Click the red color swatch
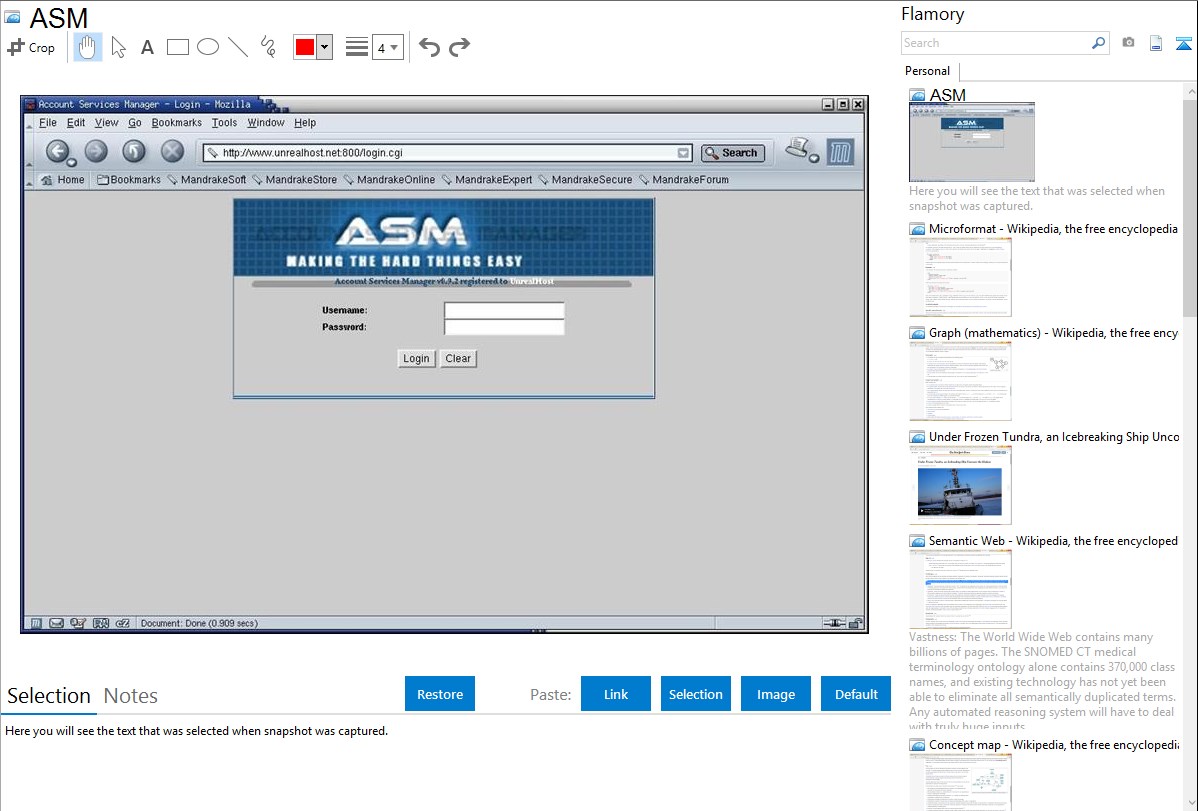 tap(304, 47)
